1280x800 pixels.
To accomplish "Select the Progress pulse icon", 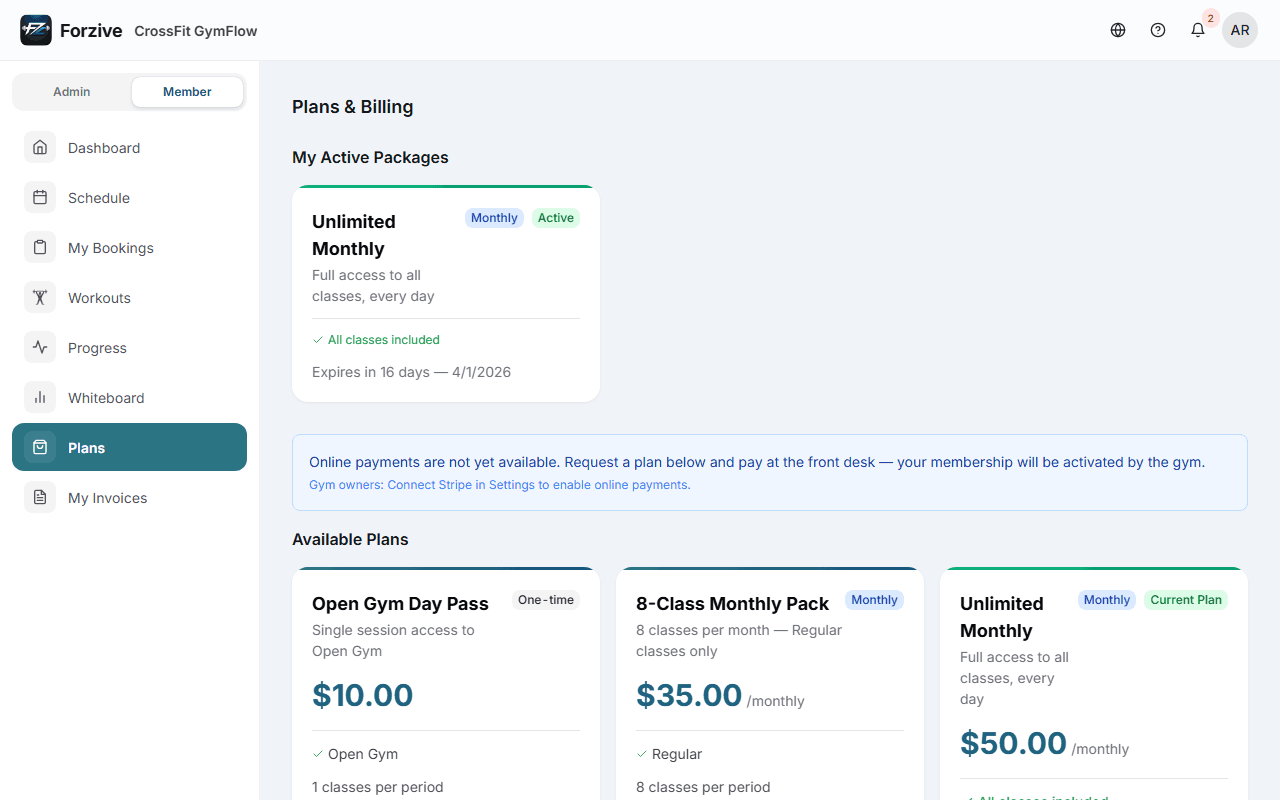I will pyautogui.click(x=40, y=347).
